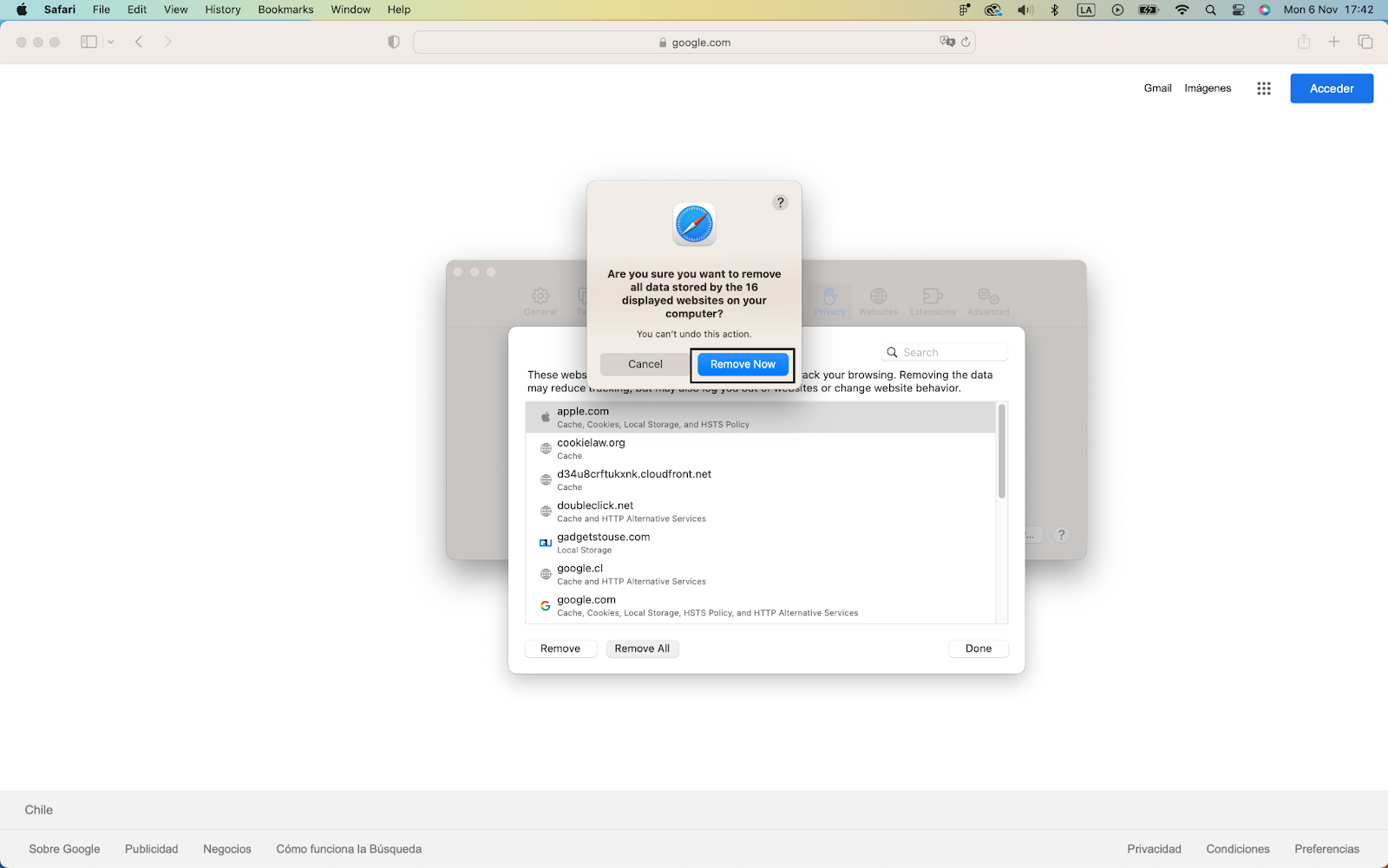This screenshot has height=868, width=1388.
Task: Open Control Center icon
Action: point(1239,10)
